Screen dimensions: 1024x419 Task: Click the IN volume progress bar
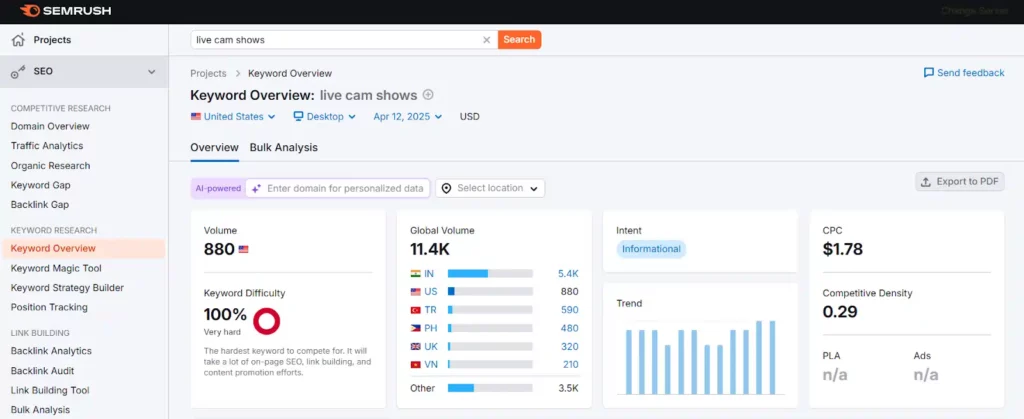click(x=490, y=273)
